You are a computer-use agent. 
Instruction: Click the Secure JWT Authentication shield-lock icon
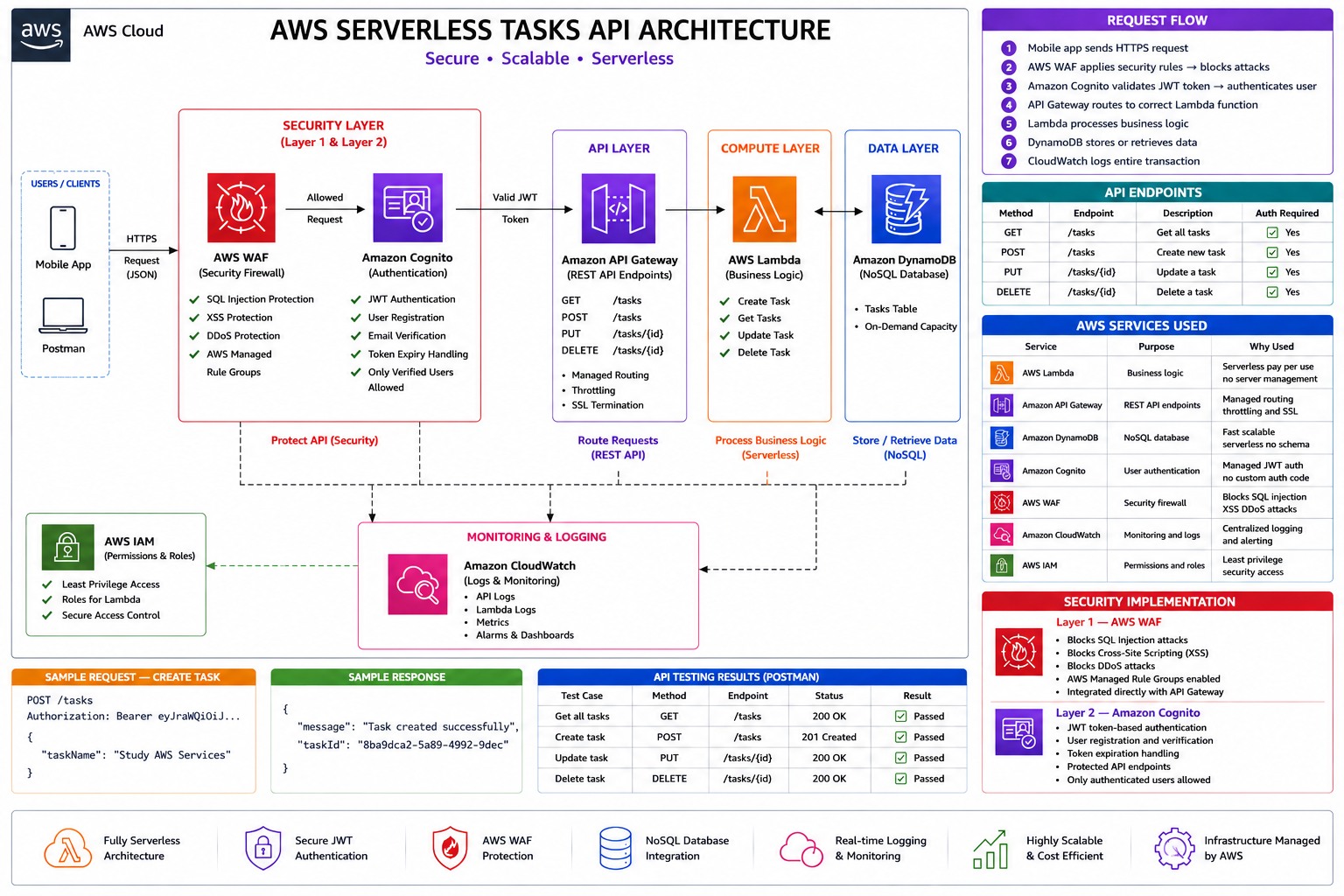tap(262, 848)
